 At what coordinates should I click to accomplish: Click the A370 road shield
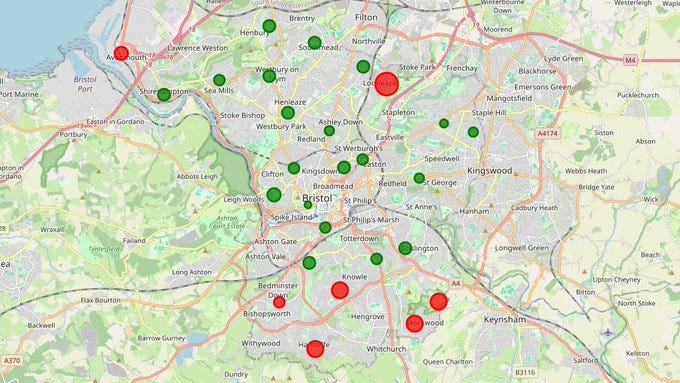point(12,360)
